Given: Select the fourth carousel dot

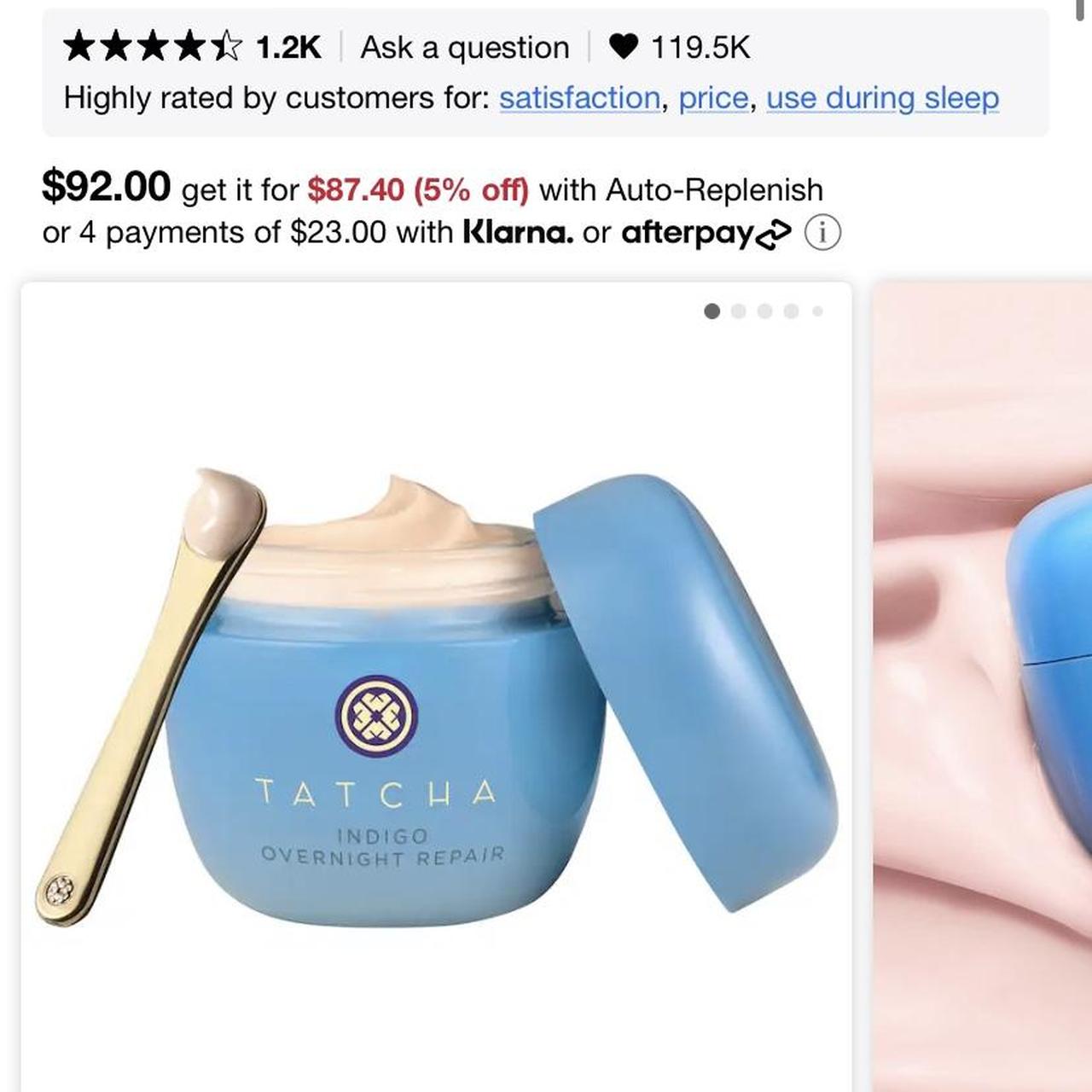Looking at the screenshot, I should [791, 311].
